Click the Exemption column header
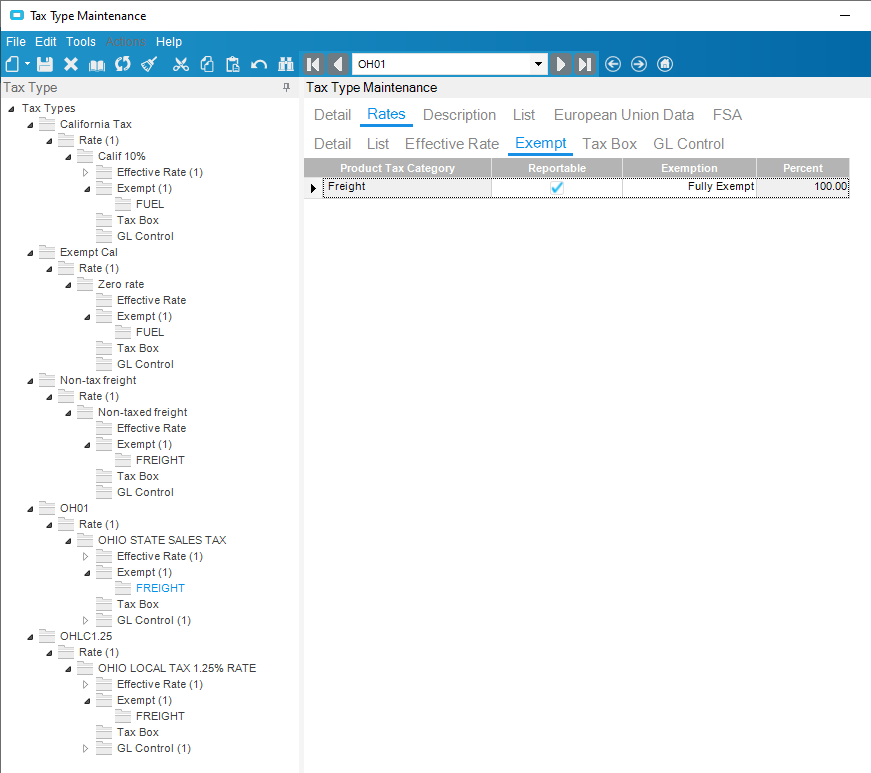871x773 pixels. [x=689, y=168]
